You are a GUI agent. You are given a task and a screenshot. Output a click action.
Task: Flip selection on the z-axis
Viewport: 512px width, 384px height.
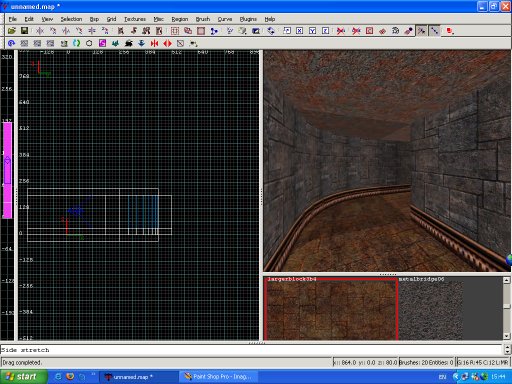pos(92,31)
